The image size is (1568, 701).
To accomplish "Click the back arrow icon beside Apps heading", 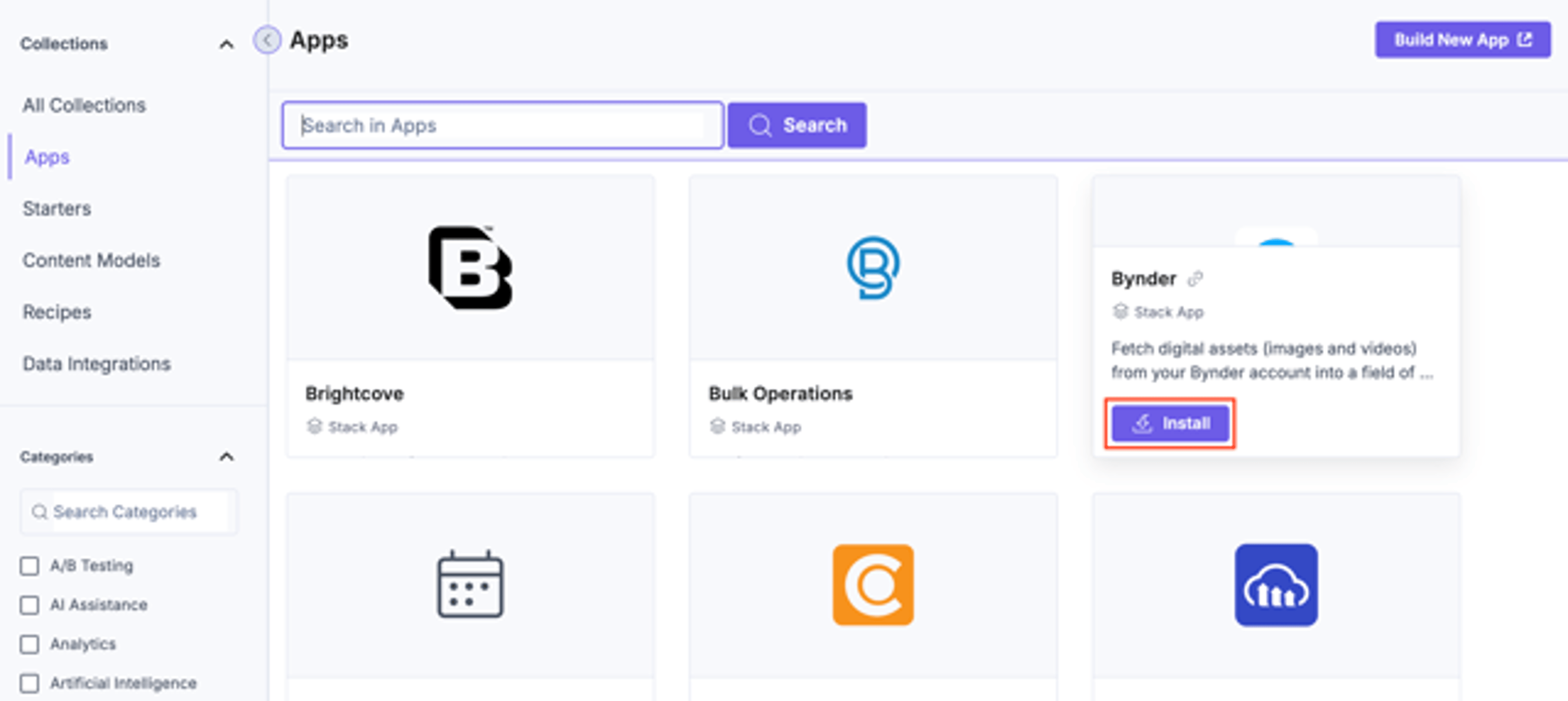I will tap(267, 40).
